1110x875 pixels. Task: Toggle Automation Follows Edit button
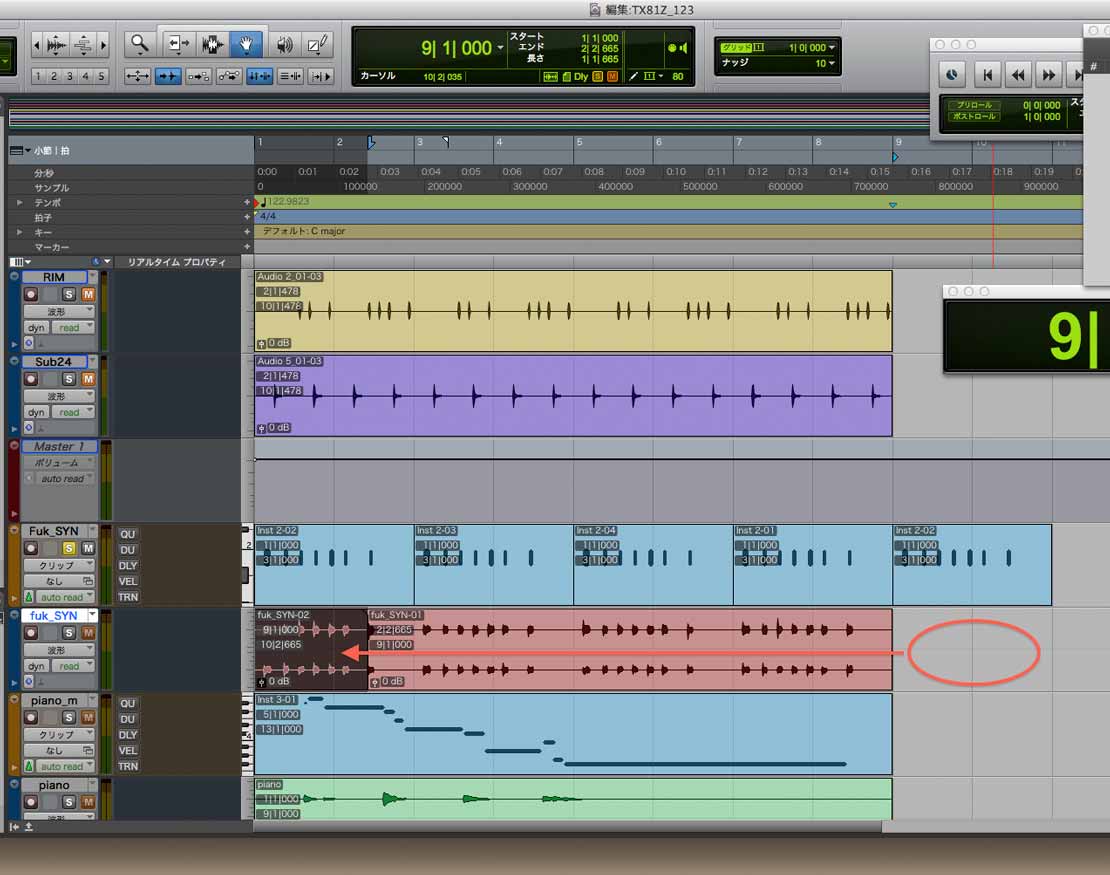[229, 76]
